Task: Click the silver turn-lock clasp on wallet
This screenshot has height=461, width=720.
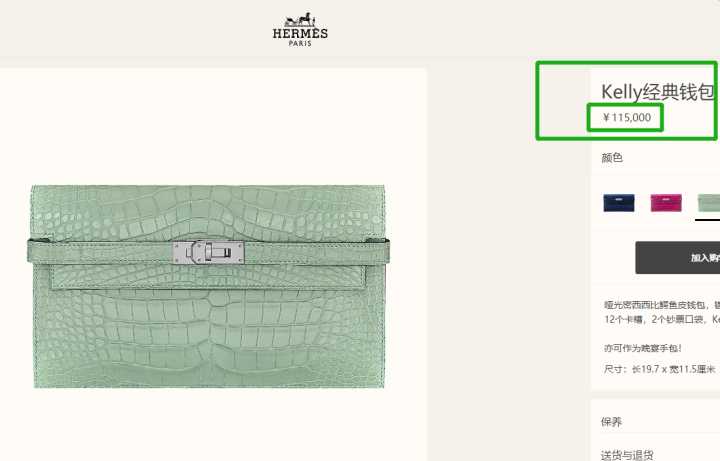Action: click(x=208, y=253)
